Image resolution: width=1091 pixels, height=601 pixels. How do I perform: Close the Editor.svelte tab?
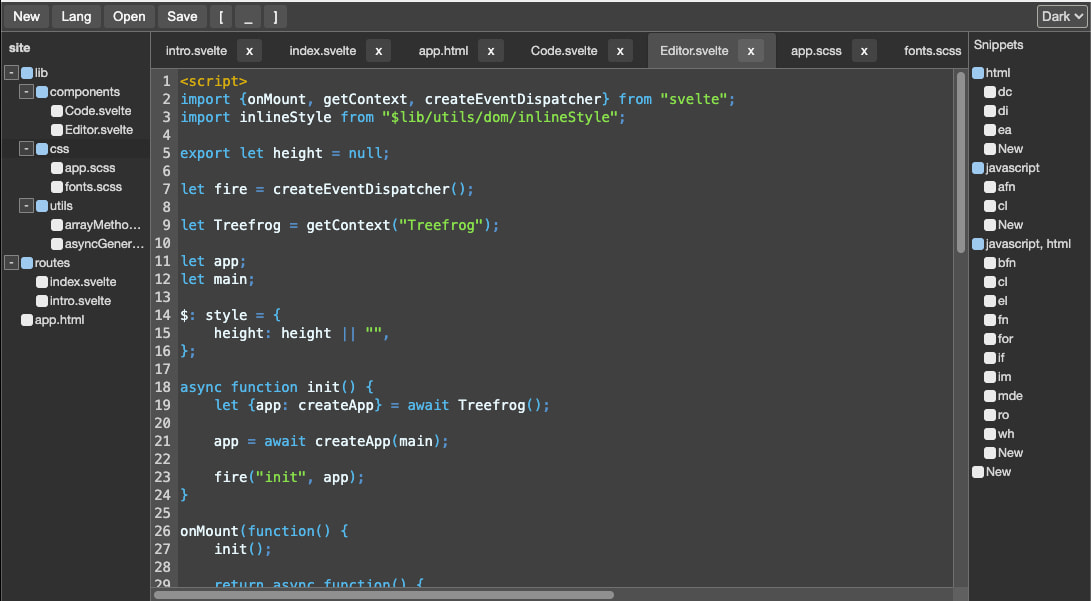click(751, 51)
